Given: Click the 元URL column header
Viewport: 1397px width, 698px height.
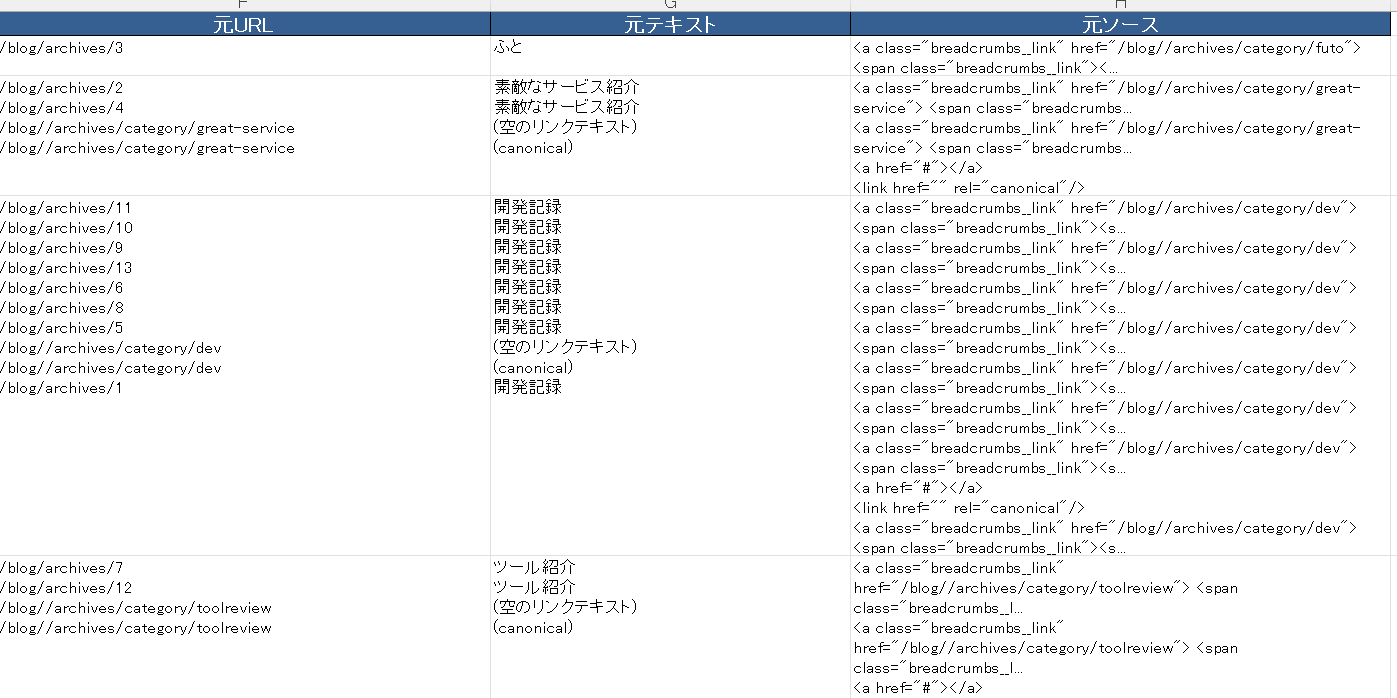Looking at the screenshot, I should tap(243, 25).
